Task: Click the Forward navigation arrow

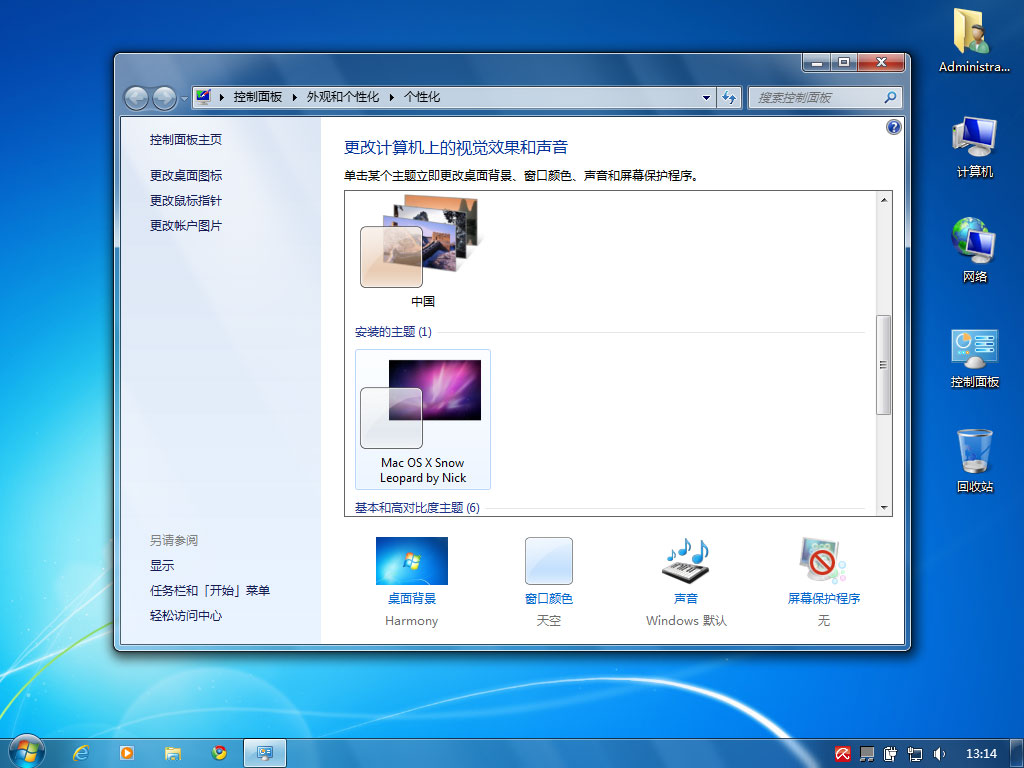Action: pos(164,99)
